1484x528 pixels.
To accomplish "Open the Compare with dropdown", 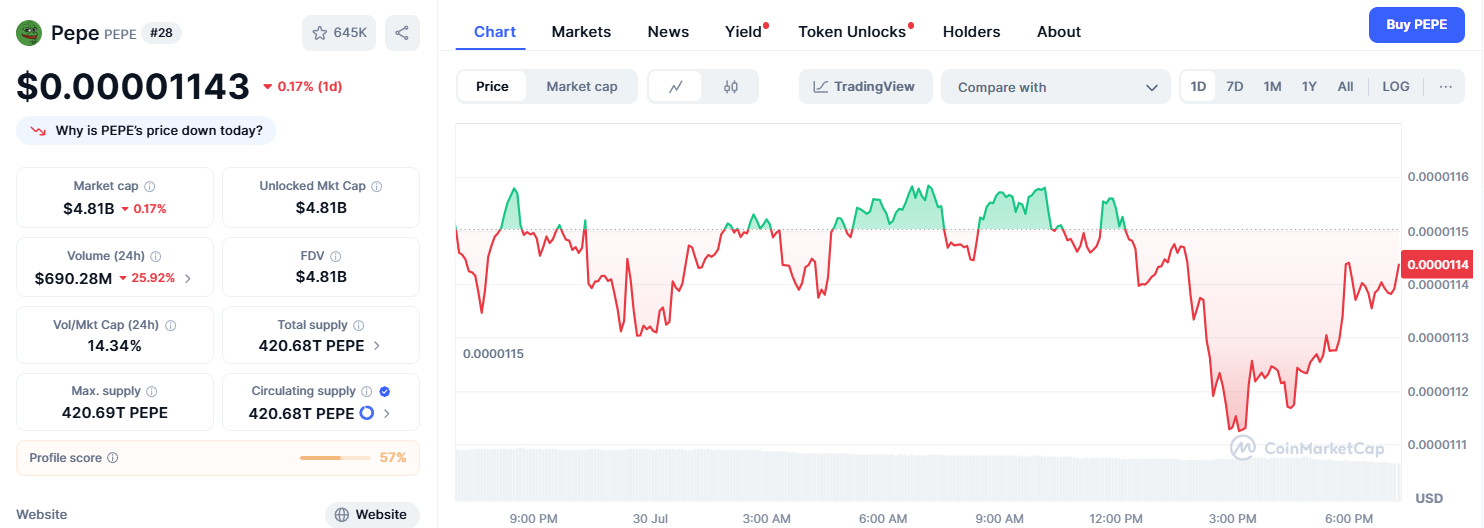I will pyautogui.click(x=1055, y=87).
